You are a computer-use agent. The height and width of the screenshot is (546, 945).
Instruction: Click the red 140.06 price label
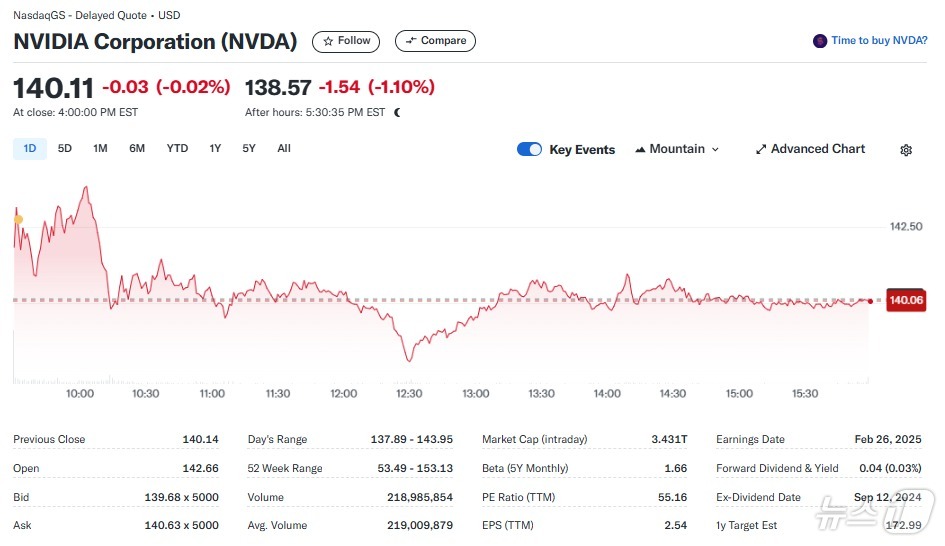pos(906,300)
